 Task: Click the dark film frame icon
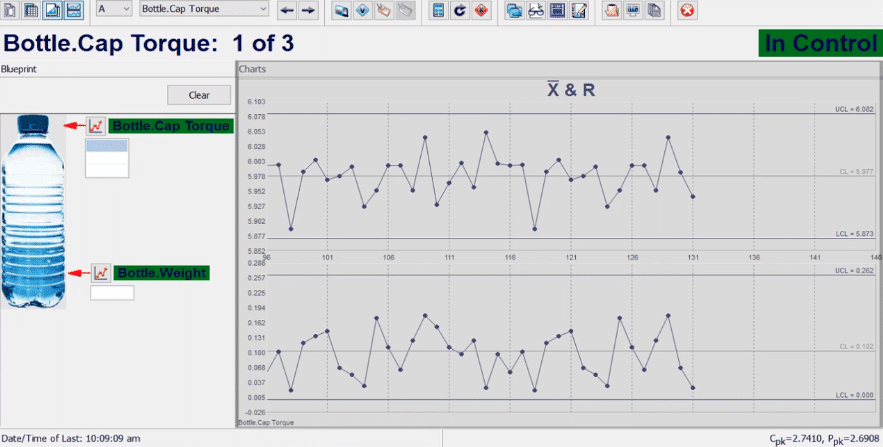tap(557, 10)
